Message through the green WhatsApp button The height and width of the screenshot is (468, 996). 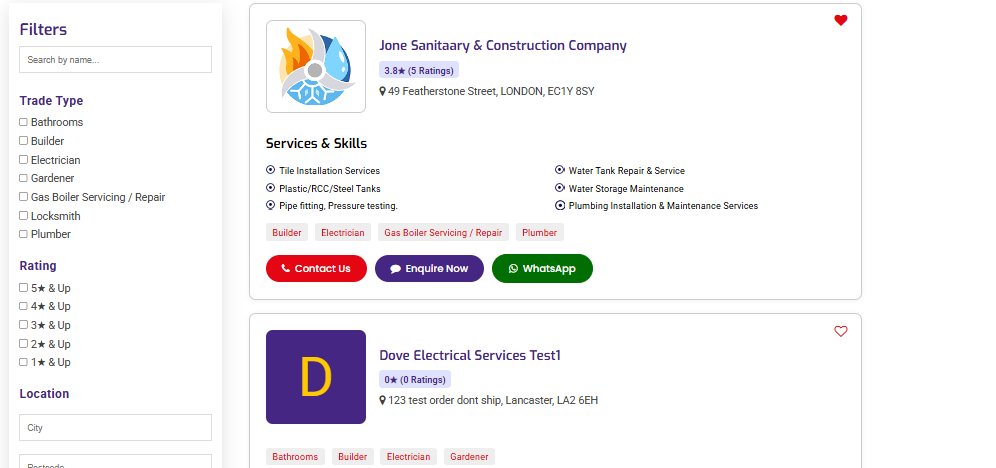pos(542,269)
